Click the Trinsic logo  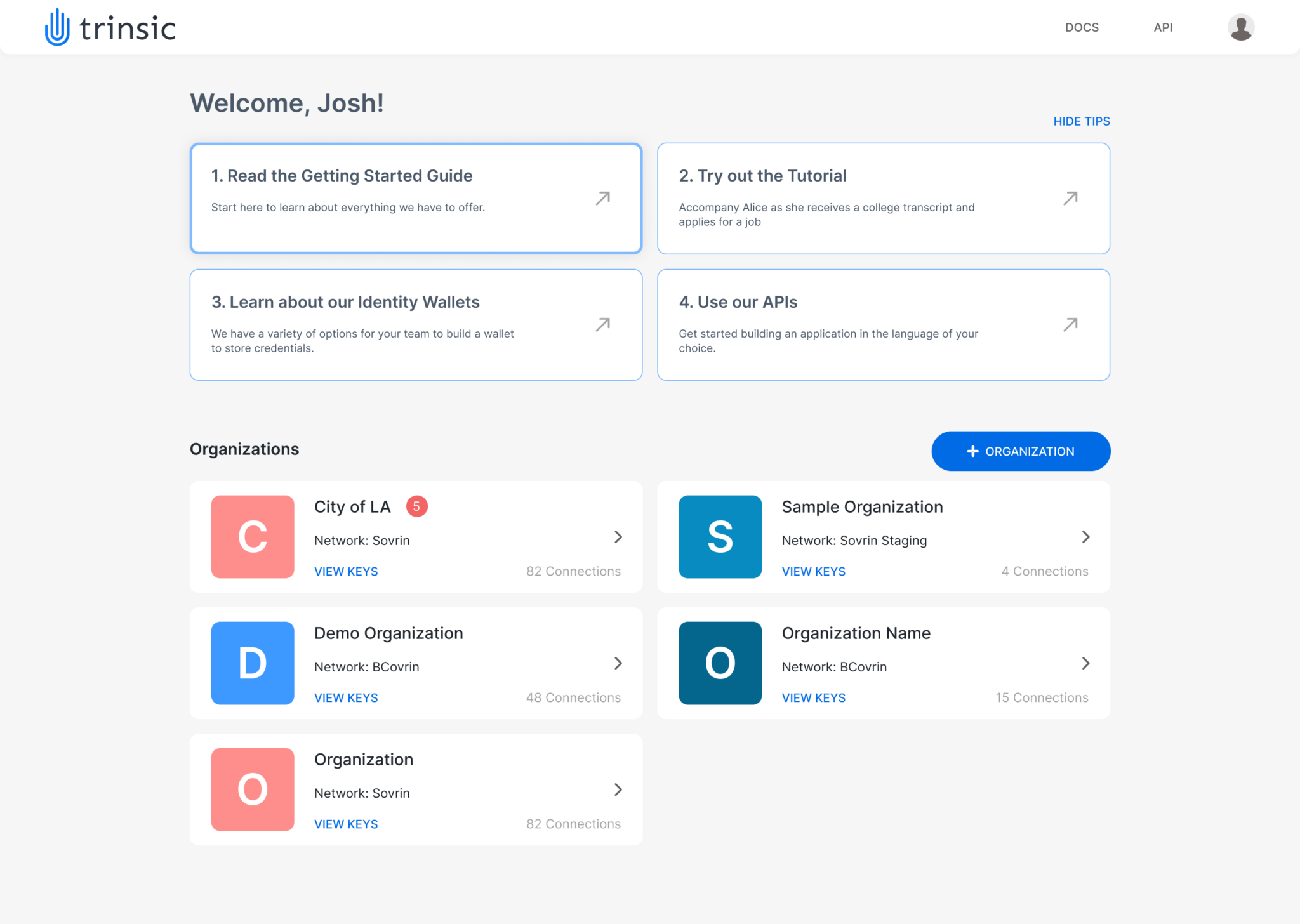pyautogui.click(x=110, y=27)
